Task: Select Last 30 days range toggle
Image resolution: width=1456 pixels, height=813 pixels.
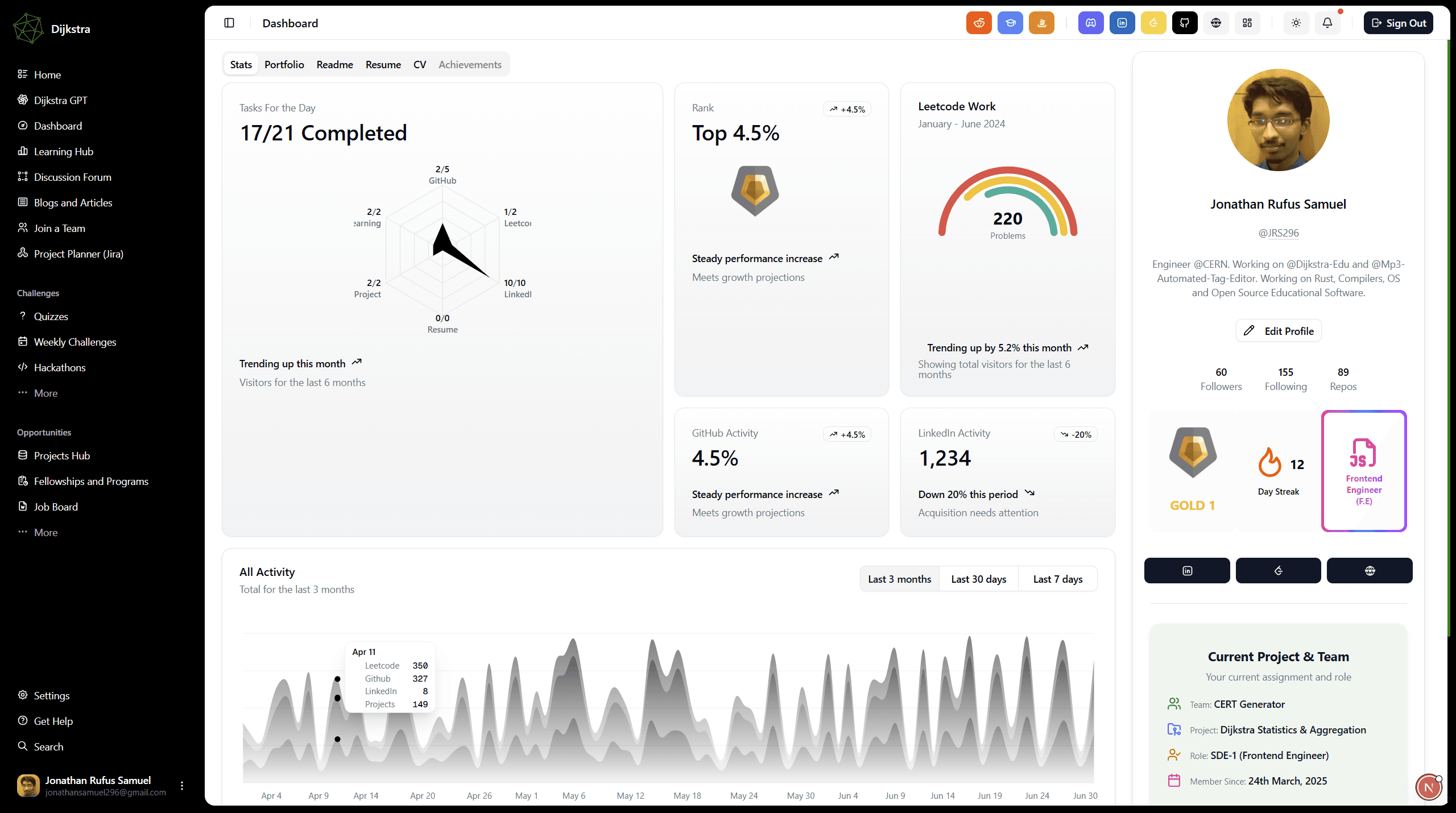Action: (978, 579)
